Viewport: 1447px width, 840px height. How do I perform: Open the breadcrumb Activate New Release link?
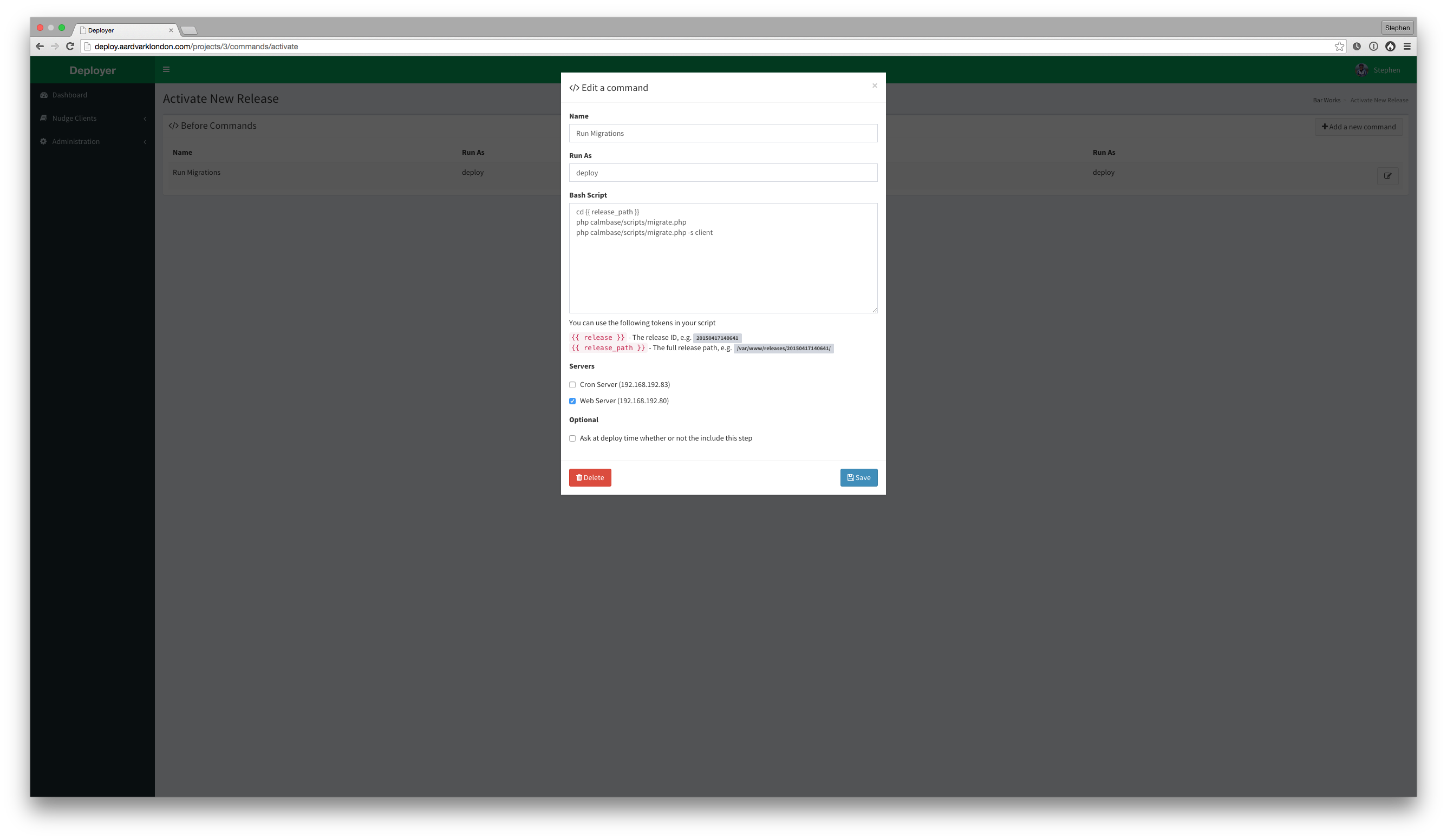pyautogui.click(x=1379, y=100)
